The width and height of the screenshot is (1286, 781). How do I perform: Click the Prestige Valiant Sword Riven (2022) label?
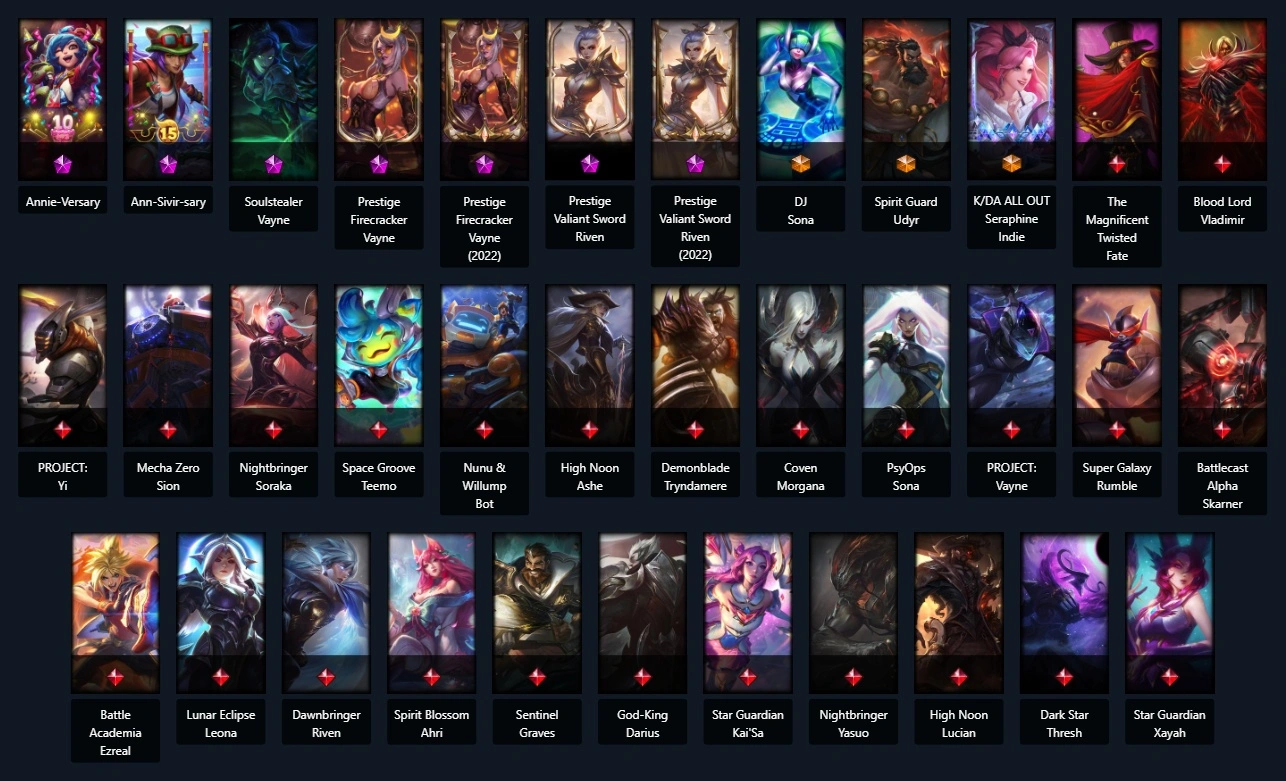(x=695, y=228)
